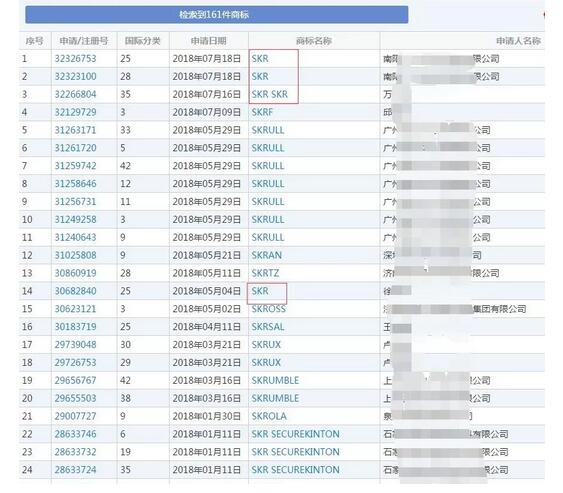The image size is (563, 493).
Task: Open registration number 28633746
Action: [75, 434]
